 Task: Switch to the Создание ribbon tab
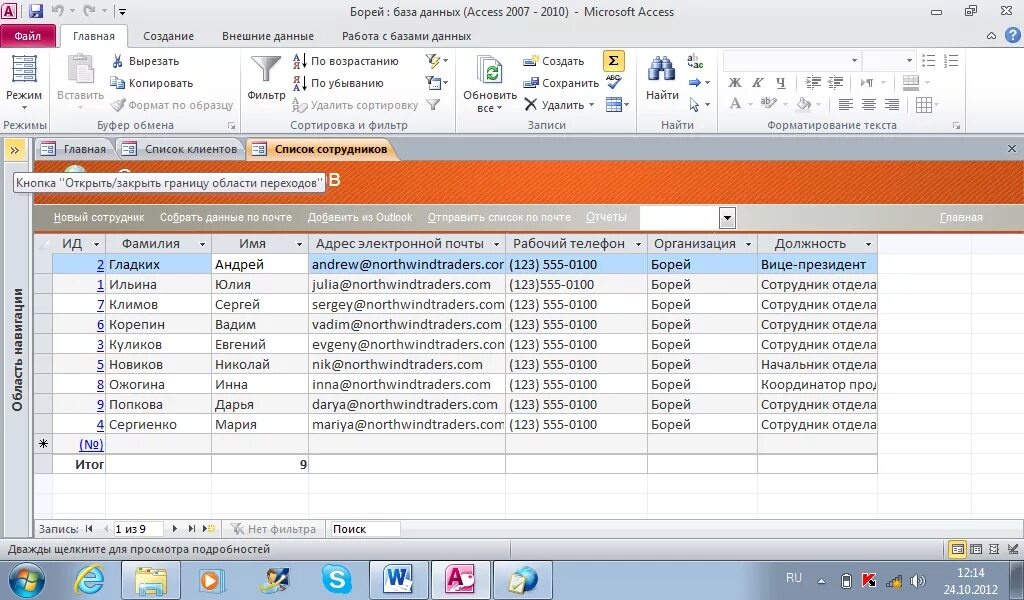(x=168, y=36)
